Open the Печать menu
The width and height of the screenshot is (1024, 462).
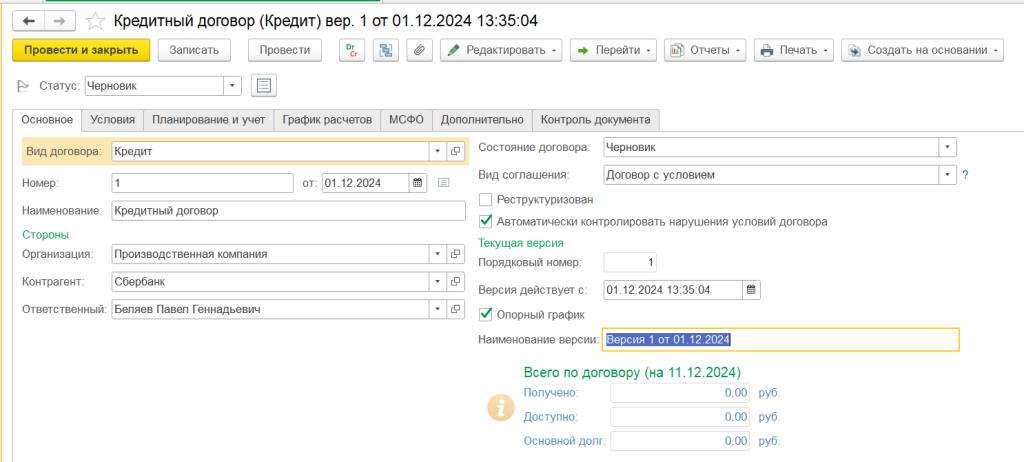794,50
